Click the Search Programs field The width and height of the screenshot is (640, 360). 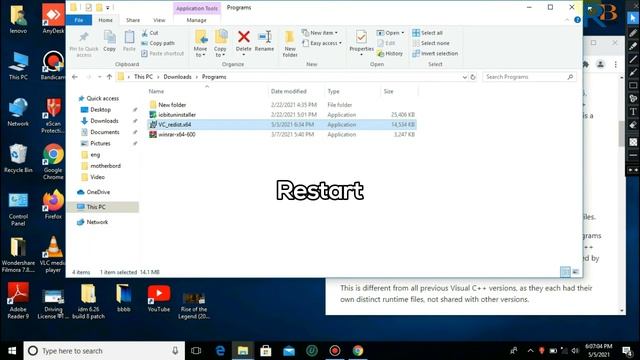coord(529,77)
